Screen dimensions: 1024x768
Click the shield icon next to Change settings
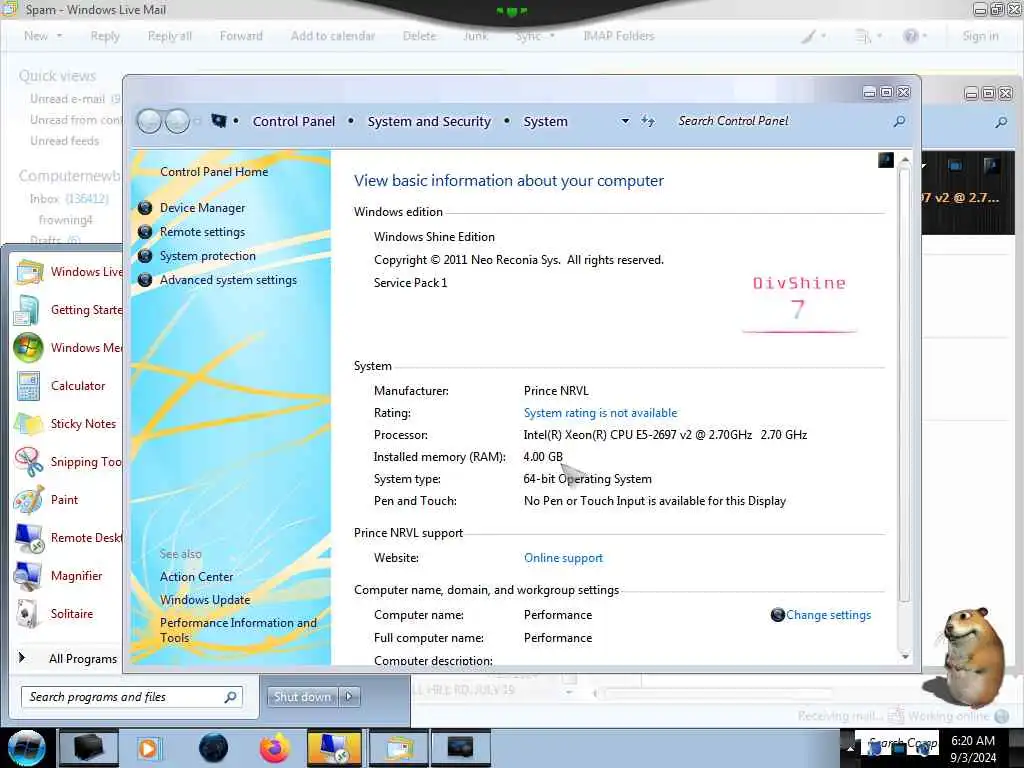pos(777,615)
